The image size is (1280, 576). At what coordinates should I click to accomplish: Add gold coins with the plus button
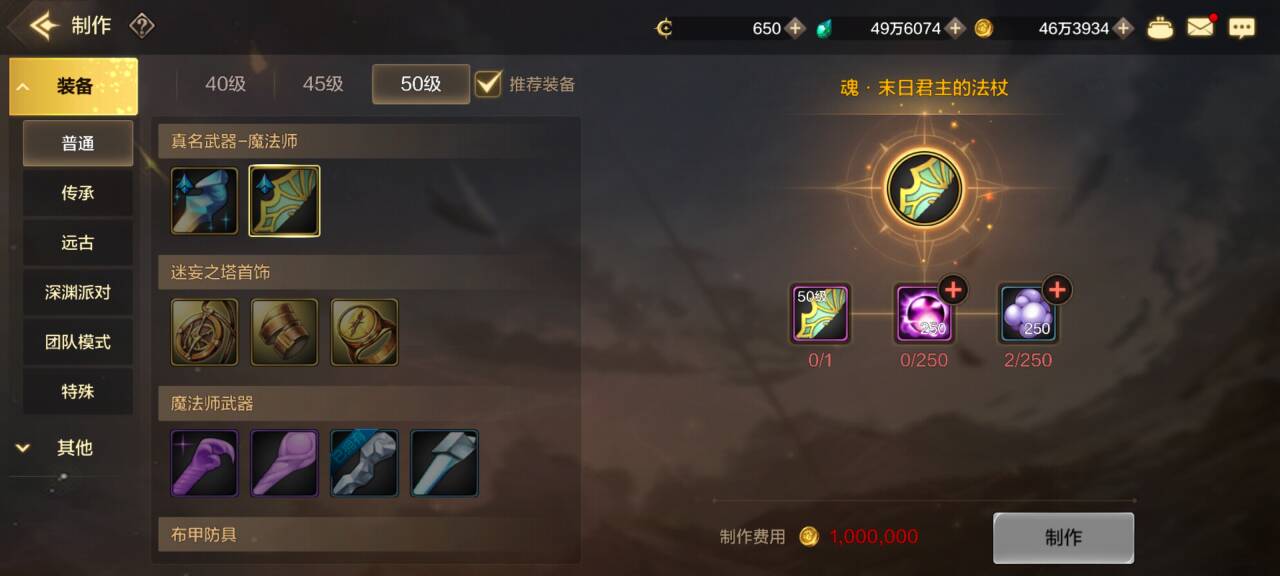[x=1124, y=28]
